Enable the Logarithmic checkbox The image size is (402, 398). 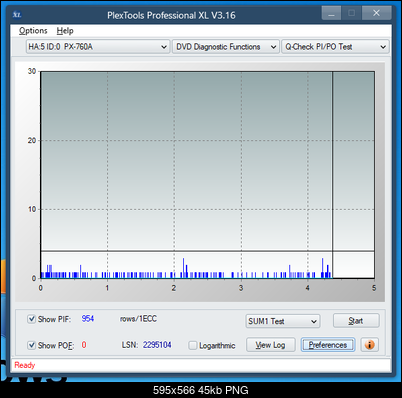click(x=193, y=345)
